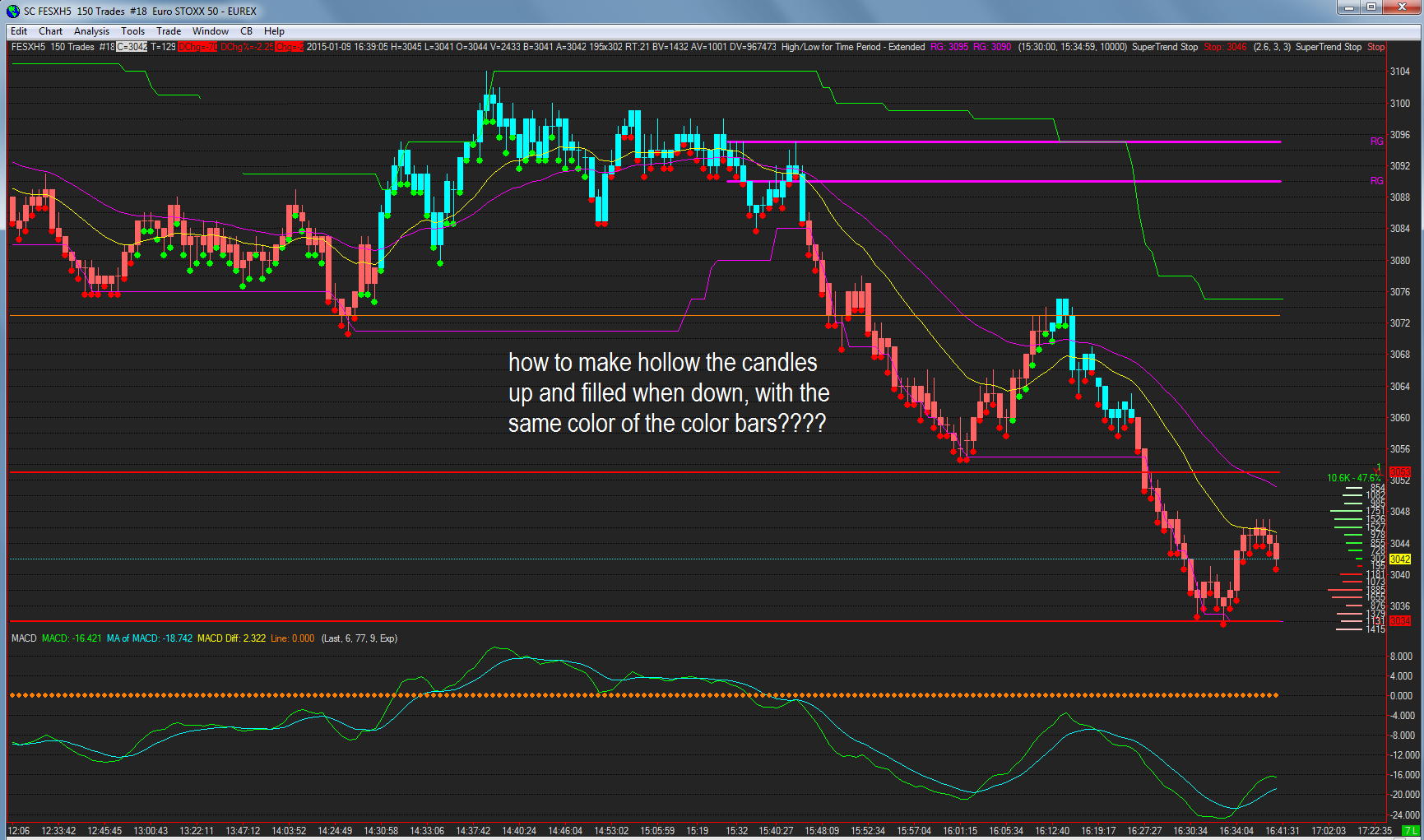
Task: Click the green 10.6K - 47.6% depth label
Action: 1354,478
